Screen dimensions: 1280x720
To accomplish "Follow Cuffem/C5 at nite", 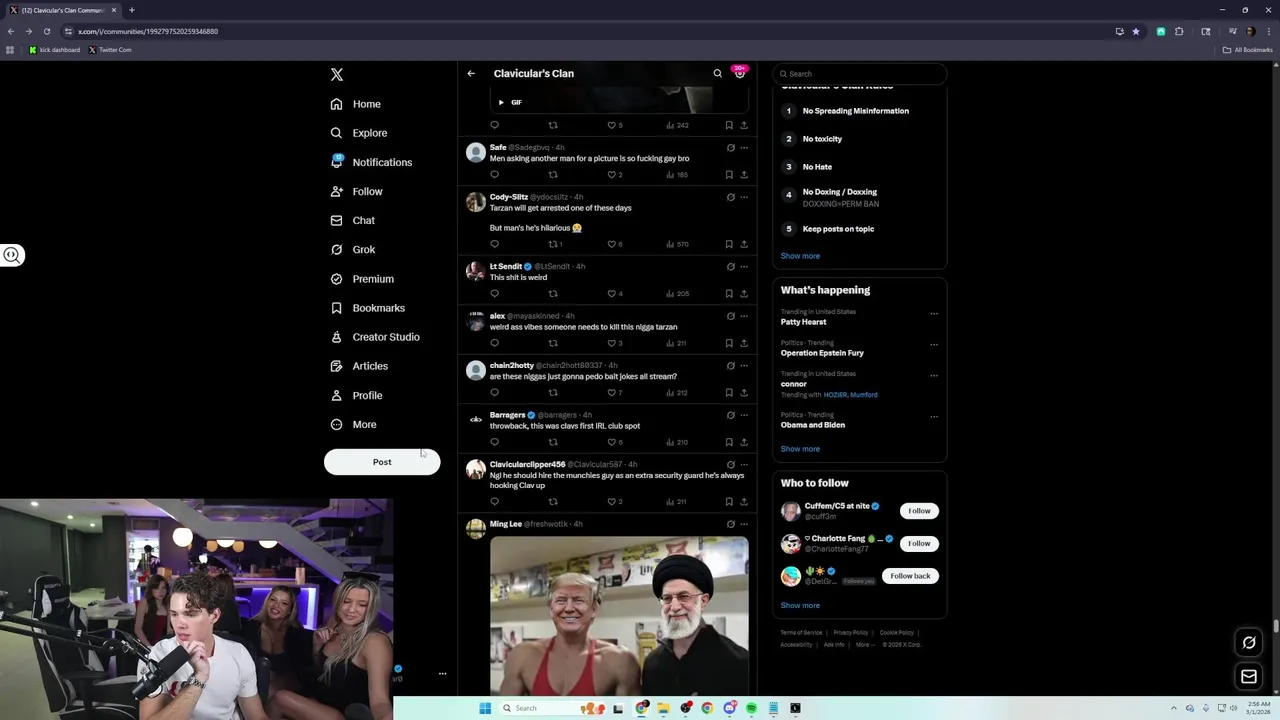I will 919,511.
